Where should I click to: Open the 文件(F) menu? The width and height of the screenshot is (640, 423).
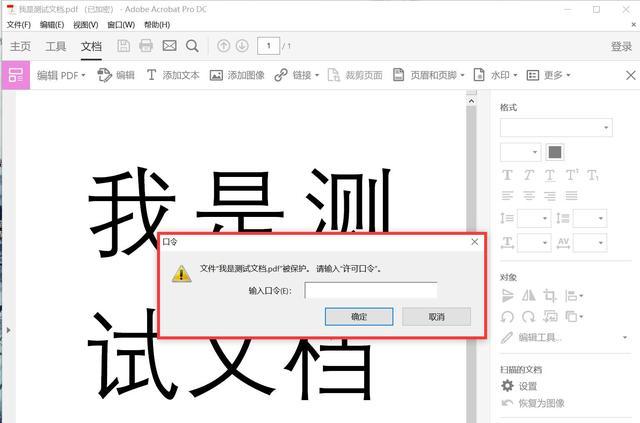click(19, 25)
